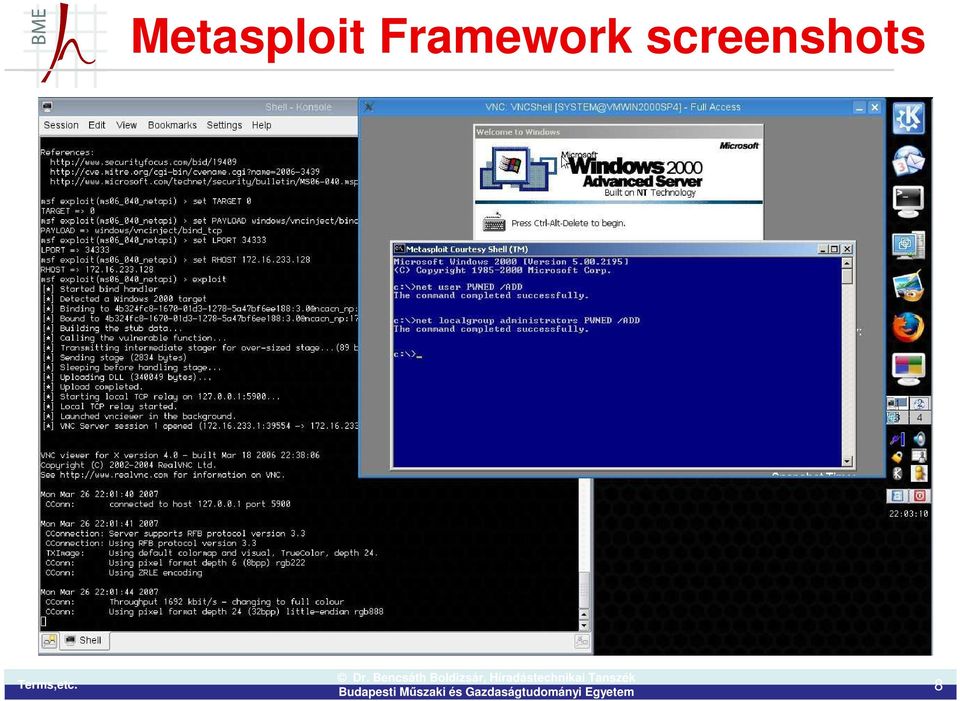
Task: Click the 'Metasploit Framework screenshots' slide title
Action: pyautogui.click(x=528, y=37)
